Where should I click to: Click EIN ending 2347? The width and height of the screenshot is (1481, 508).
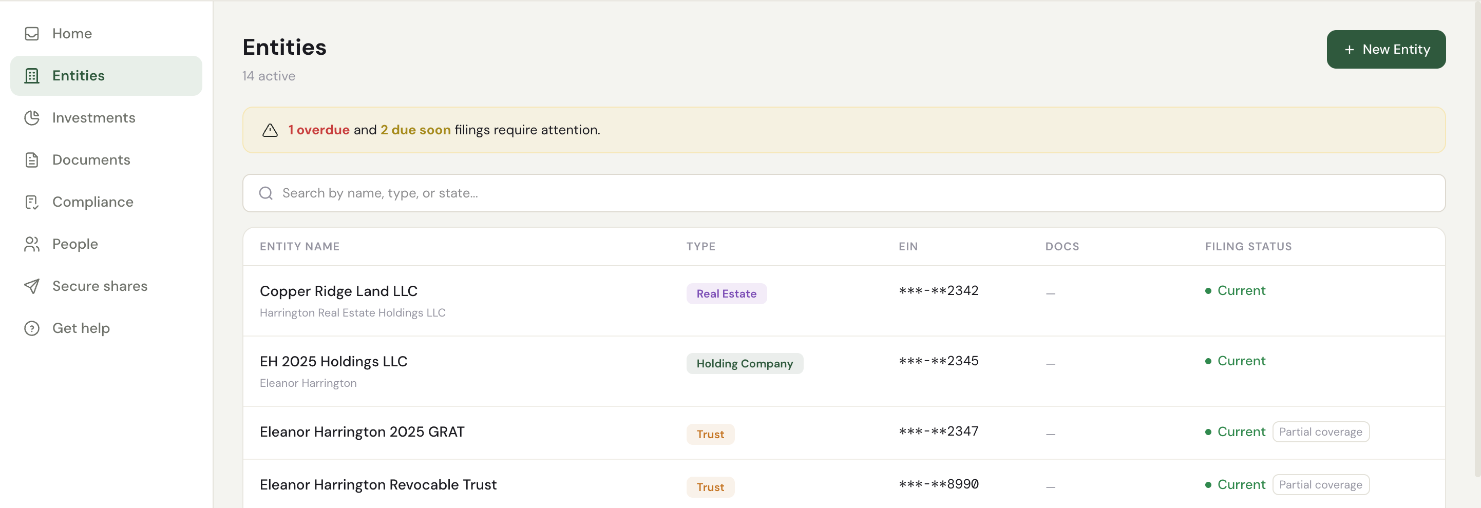click(x=939, y=432)
